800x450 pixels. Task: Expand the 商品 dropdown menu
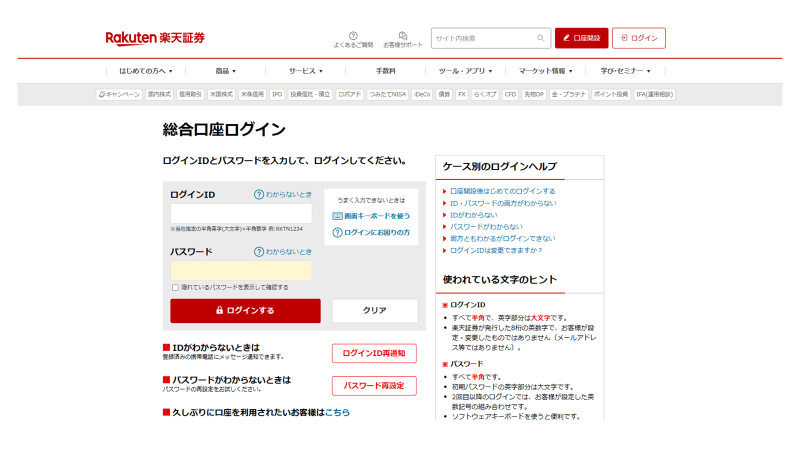coord(226,71)
